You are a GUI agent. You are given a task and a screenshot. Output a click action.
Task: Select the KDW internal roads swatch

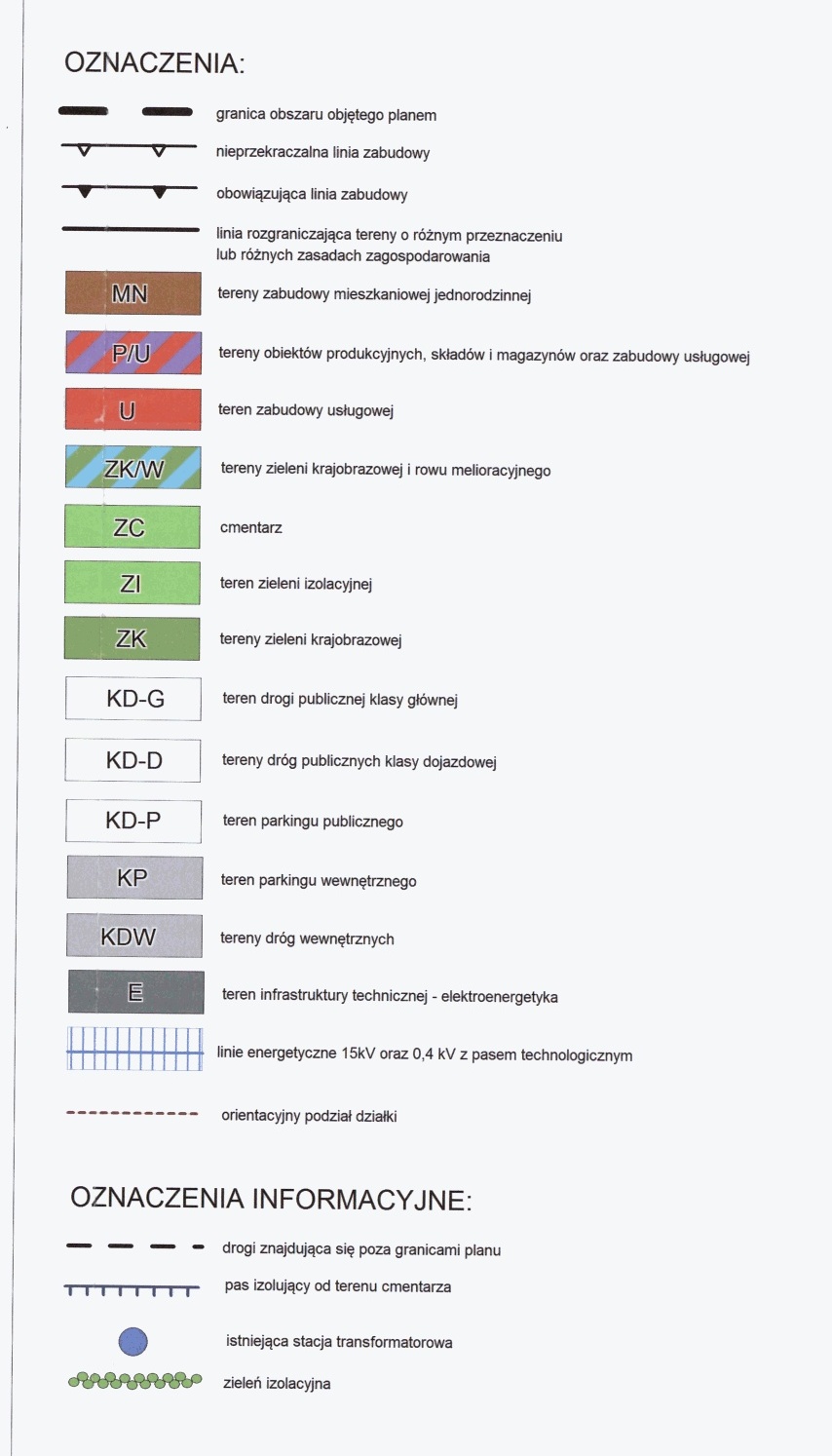click(x=134, y=937)
